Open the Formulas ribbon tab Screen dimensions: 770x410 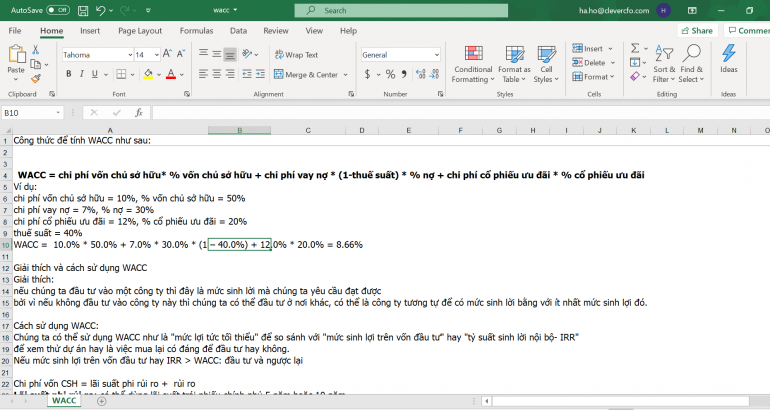click(x=196, y=31)
